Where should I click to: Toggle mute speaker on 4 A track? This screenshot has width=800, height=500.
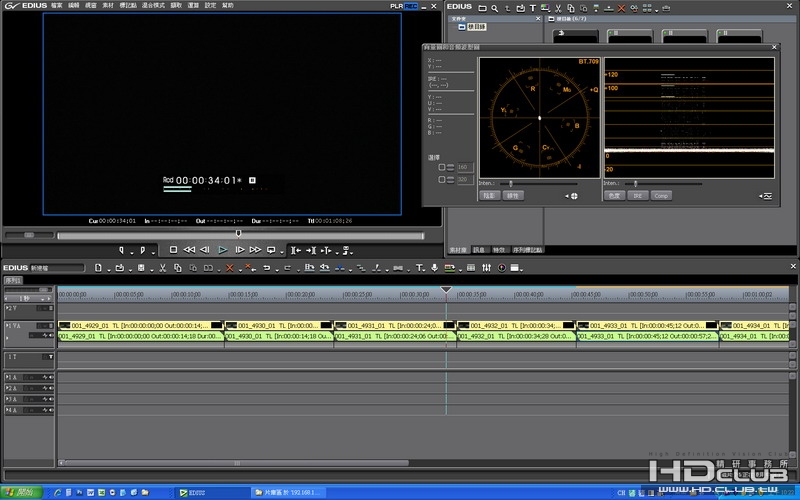51,410
